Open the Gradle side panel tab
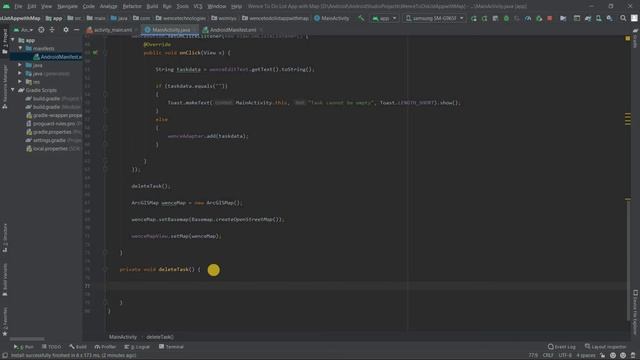The height and width of the screenshot is (360, 640). [635, 38]
